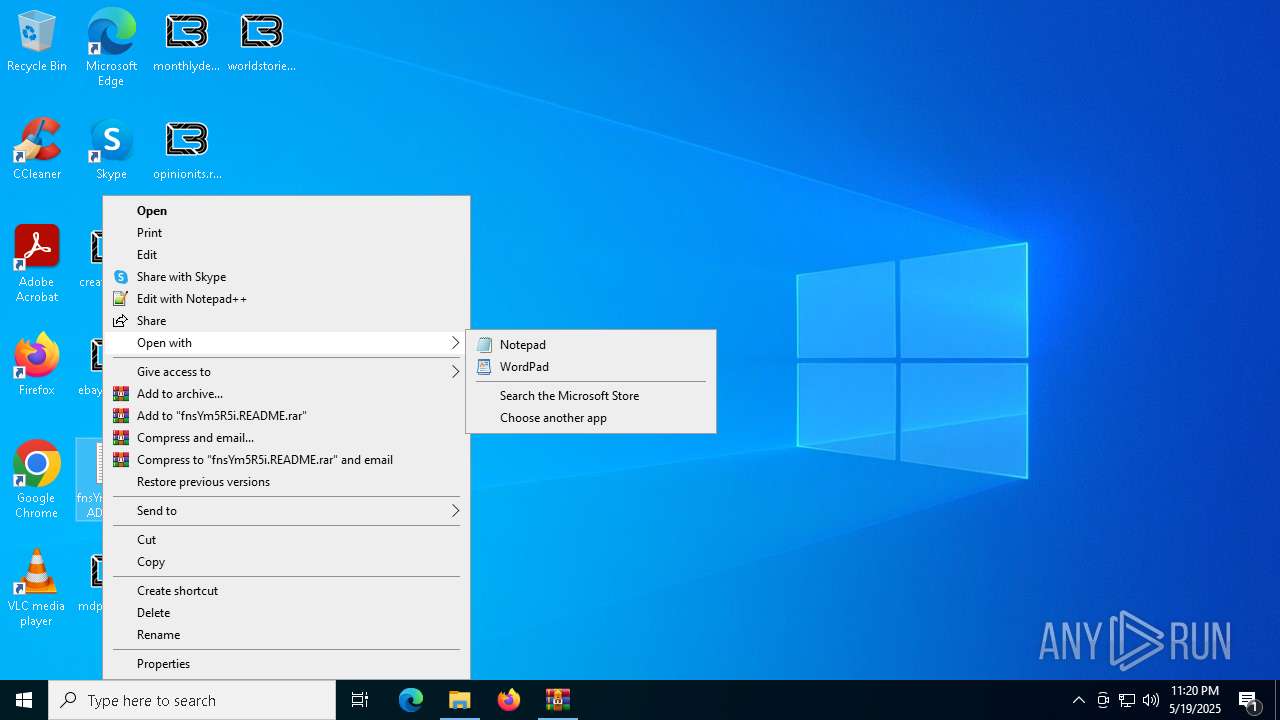
Task: Open WinRAR from the taskbar
Action: click(x=558, y=700)
